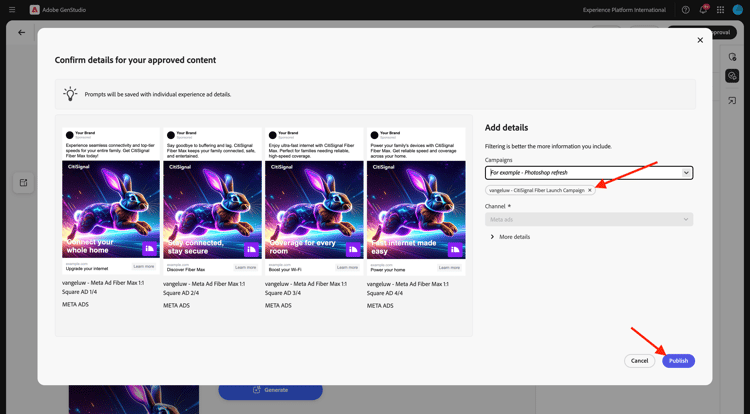This screenshot has height=414, width=750.
Task: Click the 'Power your home' caption
Action: [388, 270]
